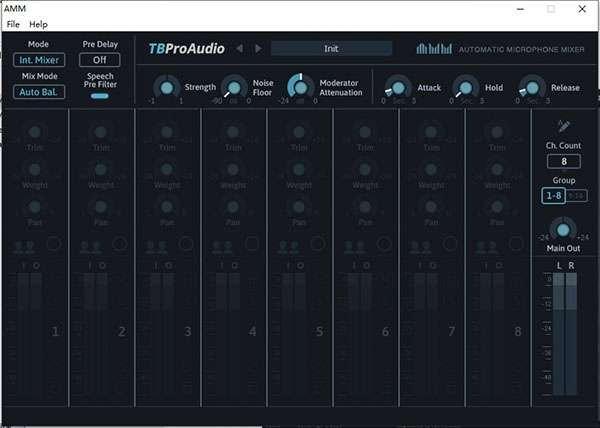The width and height of the screenshot is (600, 428).
Task: Open the preset list showing Init
Action: coord(331,49)
